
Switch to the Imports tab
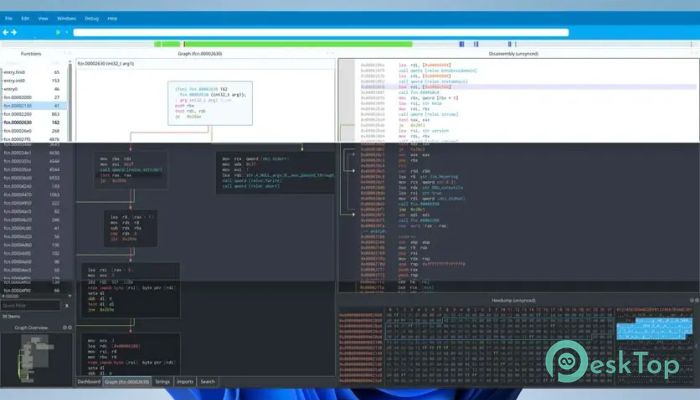(x=185, y=382)
